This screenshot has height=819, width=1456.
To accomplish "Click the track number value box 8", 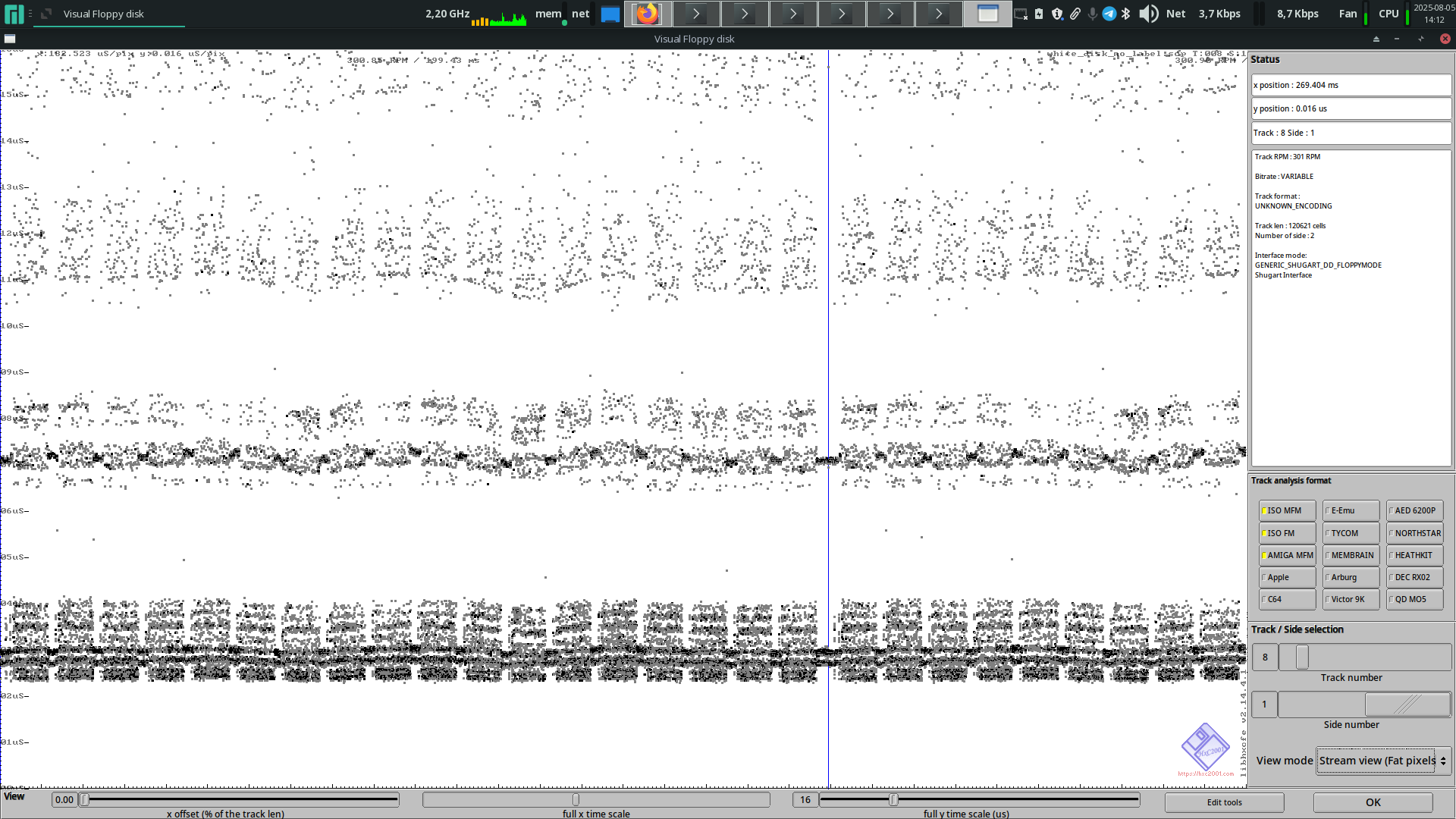I will click(x=1265, y=657).
